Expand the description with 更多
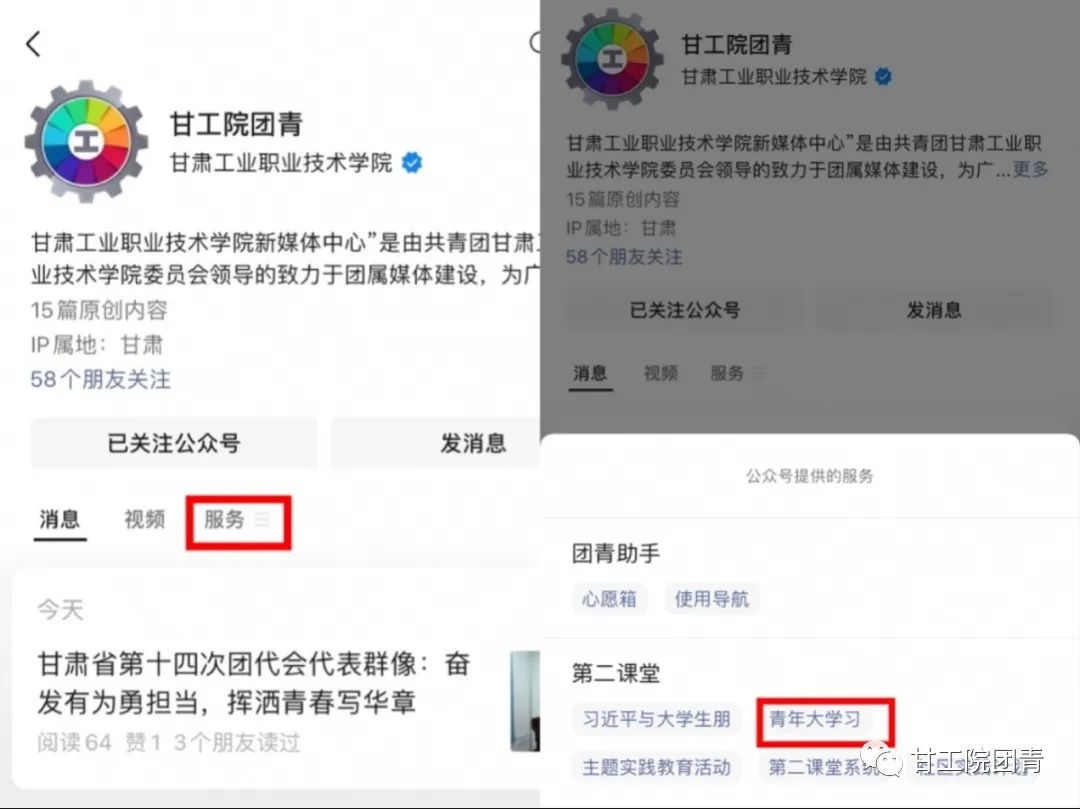 click(x=1030, y=169)
